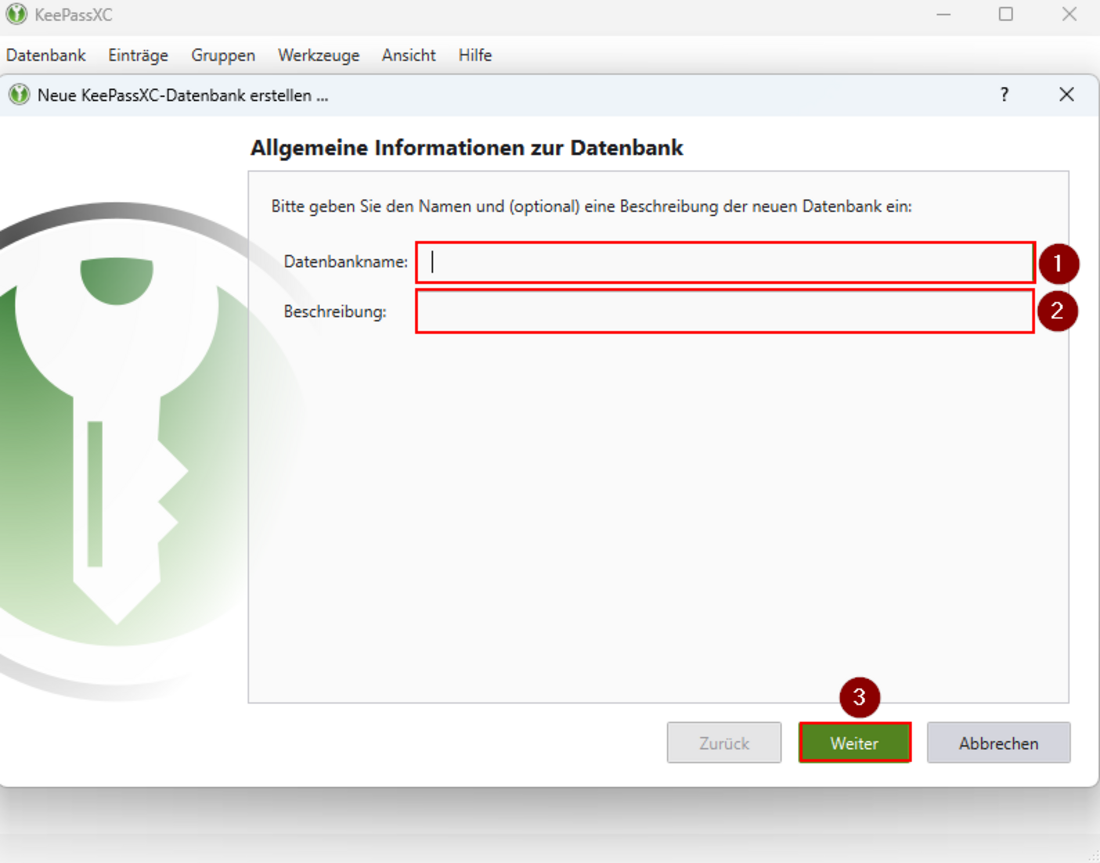Click the 'Datenbankname:' label
Viewport: 1100px width, 863px height.
[346, 262]
